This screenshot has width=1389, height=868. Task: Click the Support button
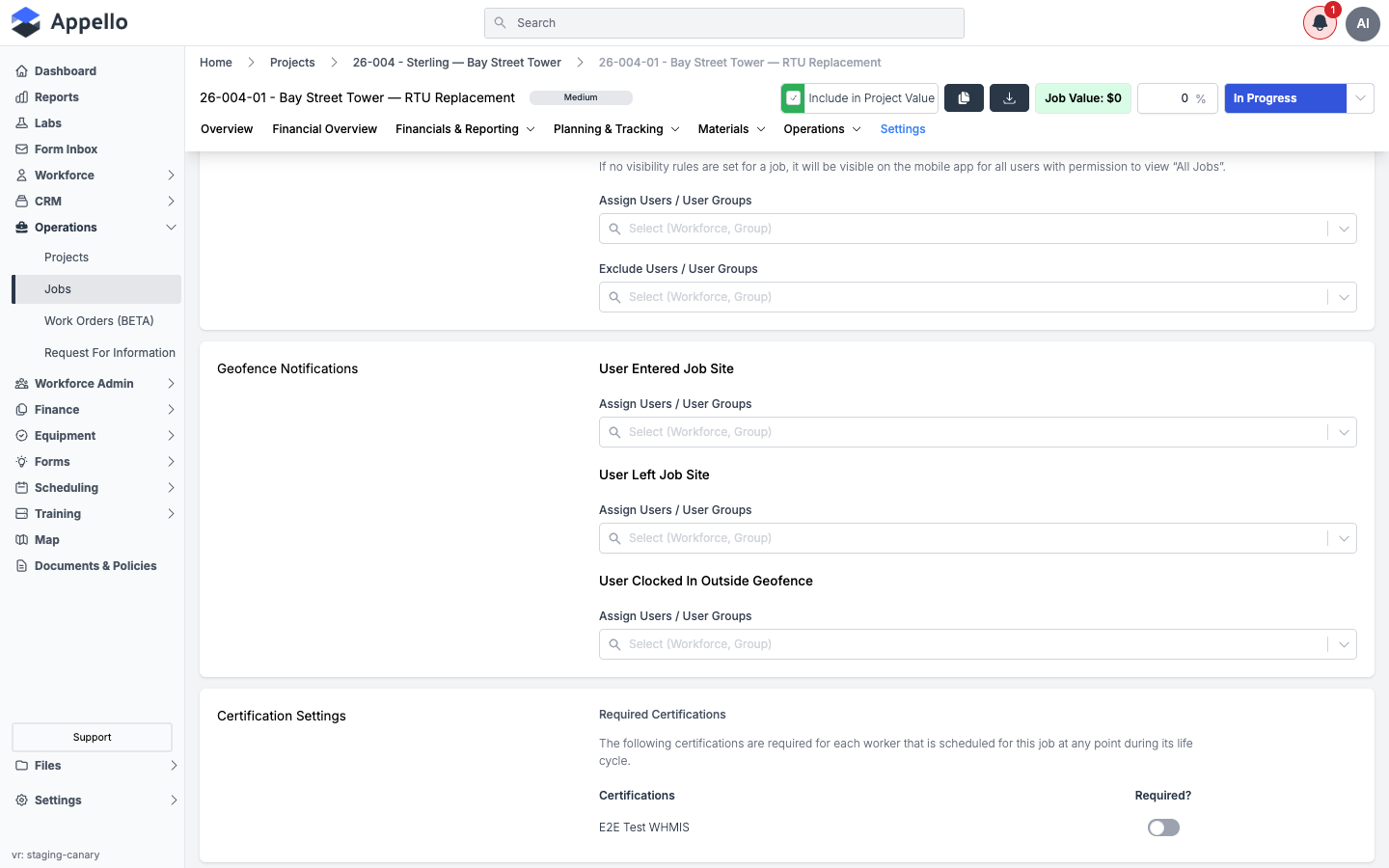92,737
